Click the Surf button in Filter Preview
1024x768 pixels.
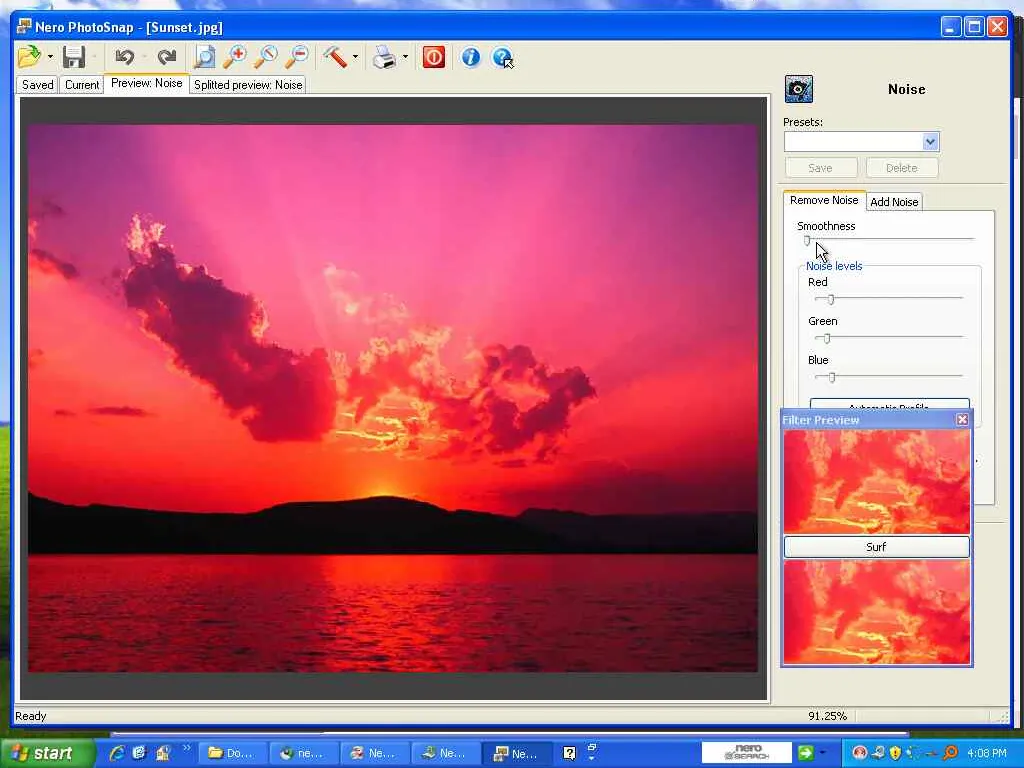(876, 547)
